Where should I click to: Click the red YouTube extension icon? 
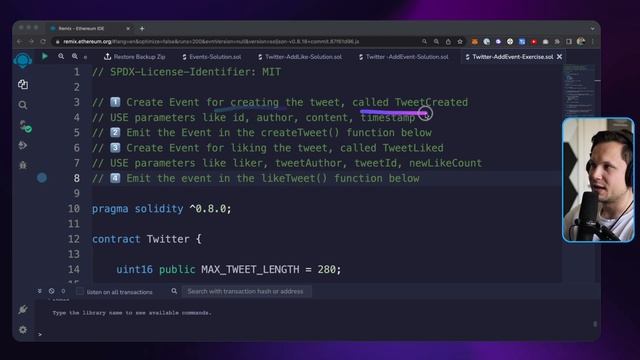tap(533, 42)
